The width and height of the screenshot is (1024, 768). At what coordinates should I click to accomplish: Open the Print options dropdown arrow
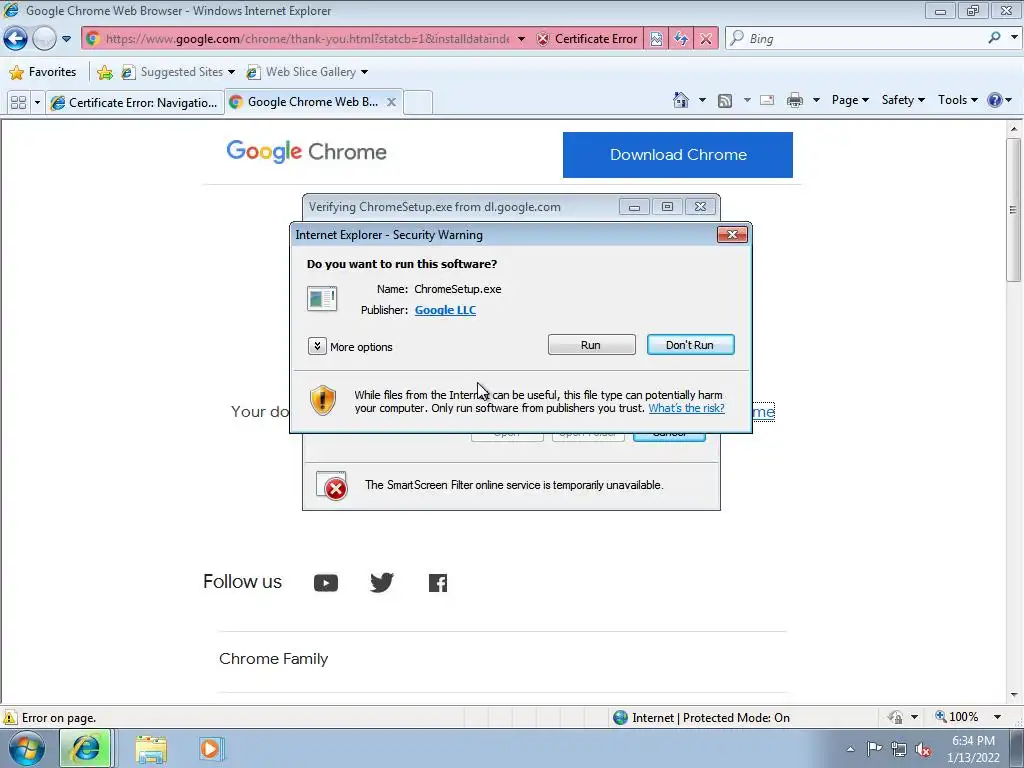pyautogui.click(x=816, y=100)
